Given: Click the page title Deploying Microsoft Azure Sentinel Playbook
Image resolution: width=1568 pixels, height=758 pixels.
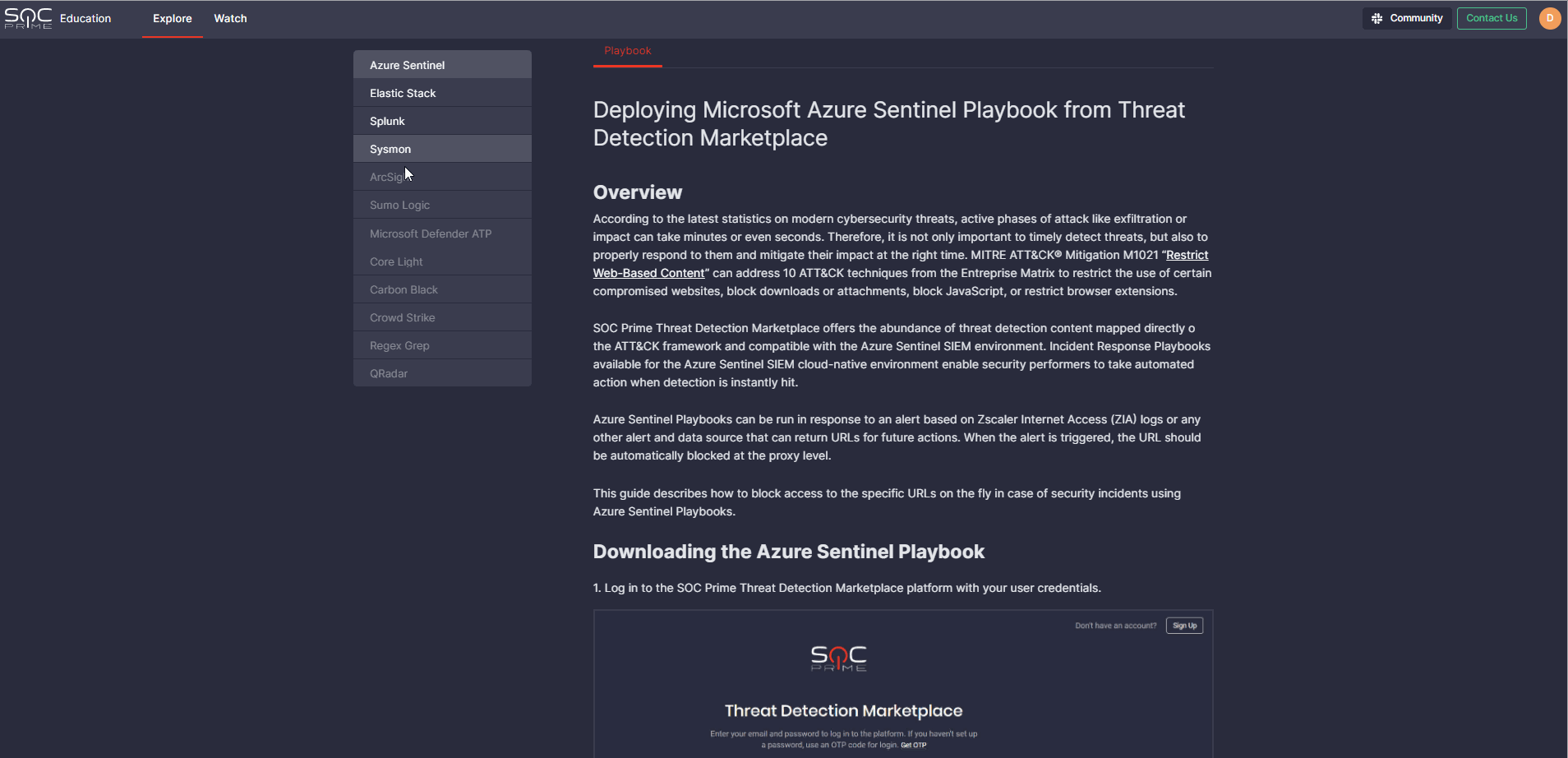Looking at the screenshot, I should coord(889,124).
